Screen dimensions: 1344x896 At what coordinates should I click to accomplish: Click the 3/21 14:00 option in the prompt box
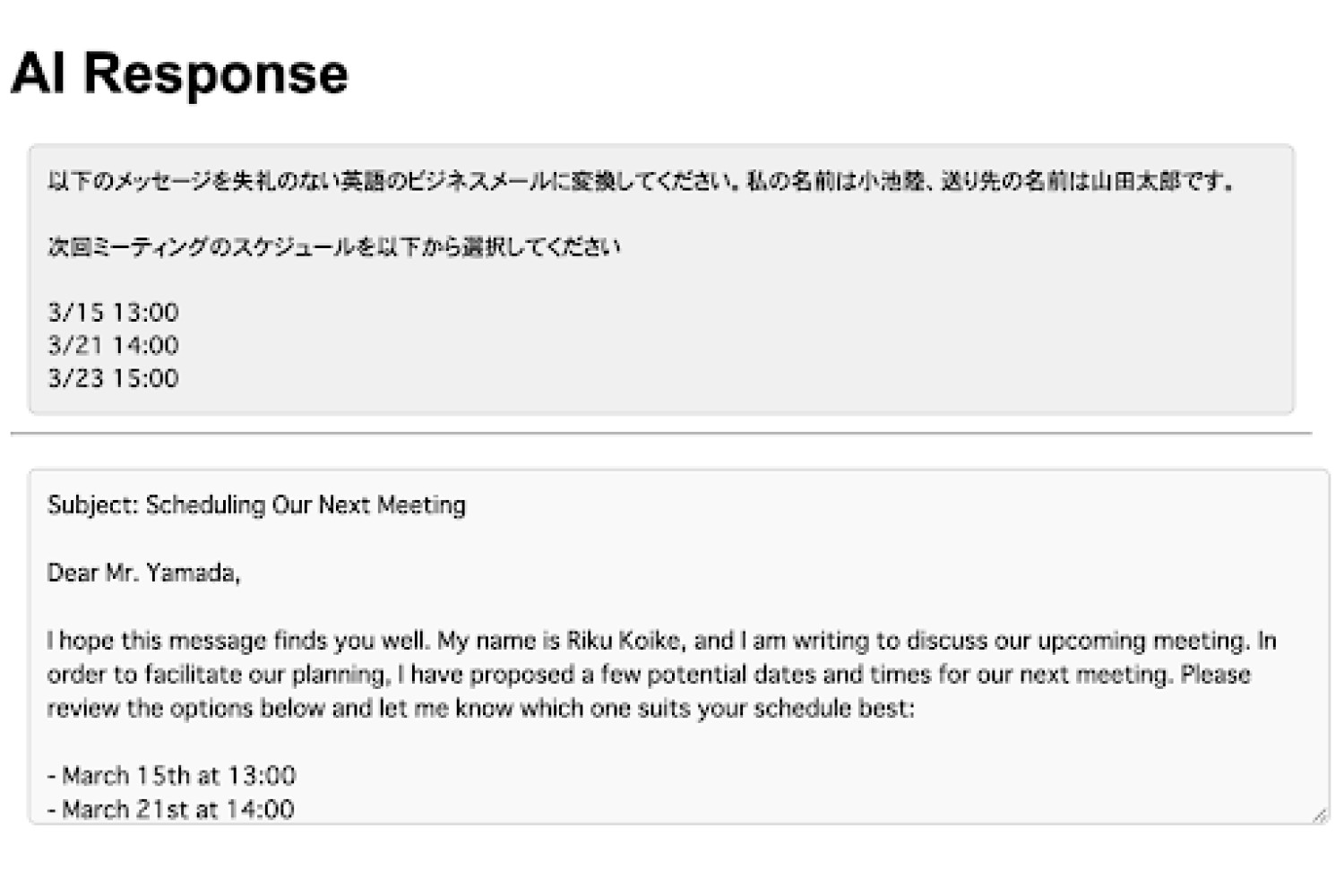(x=113, y=345)
